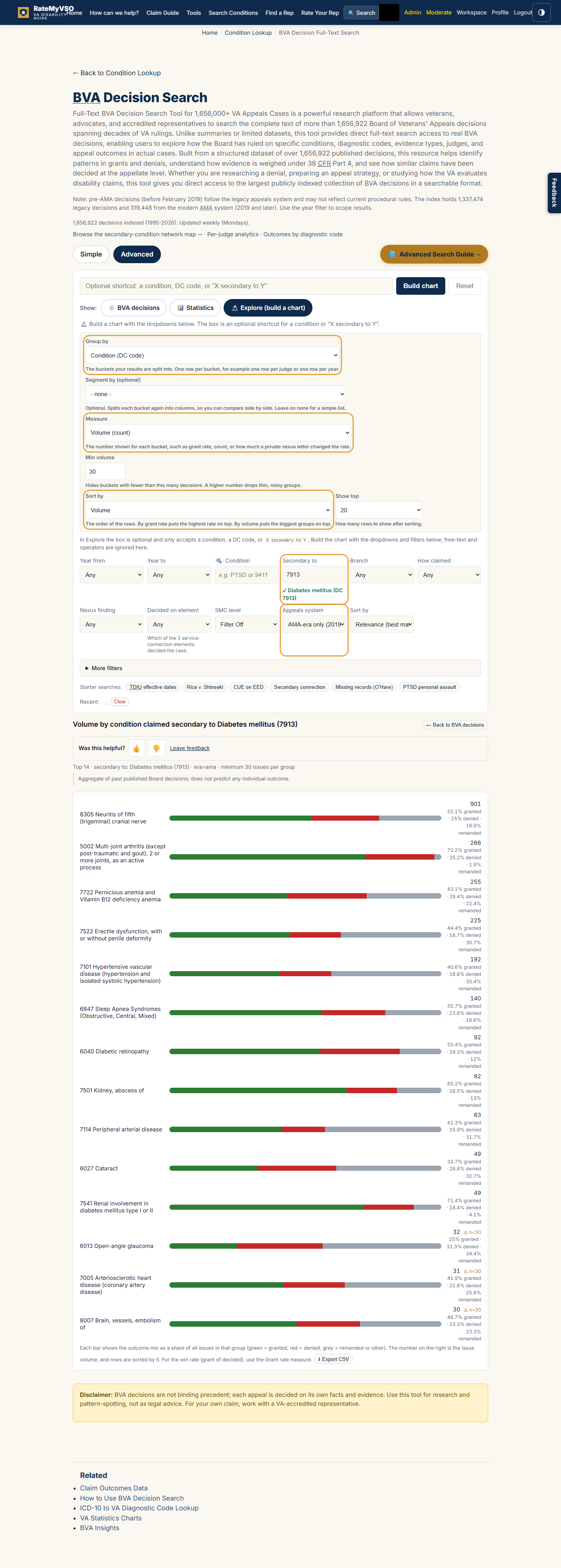Image resolution: width=561 pixels, height=1568 pixels.
Task: Open the Claim Guide menu
Action: point(162,13)
